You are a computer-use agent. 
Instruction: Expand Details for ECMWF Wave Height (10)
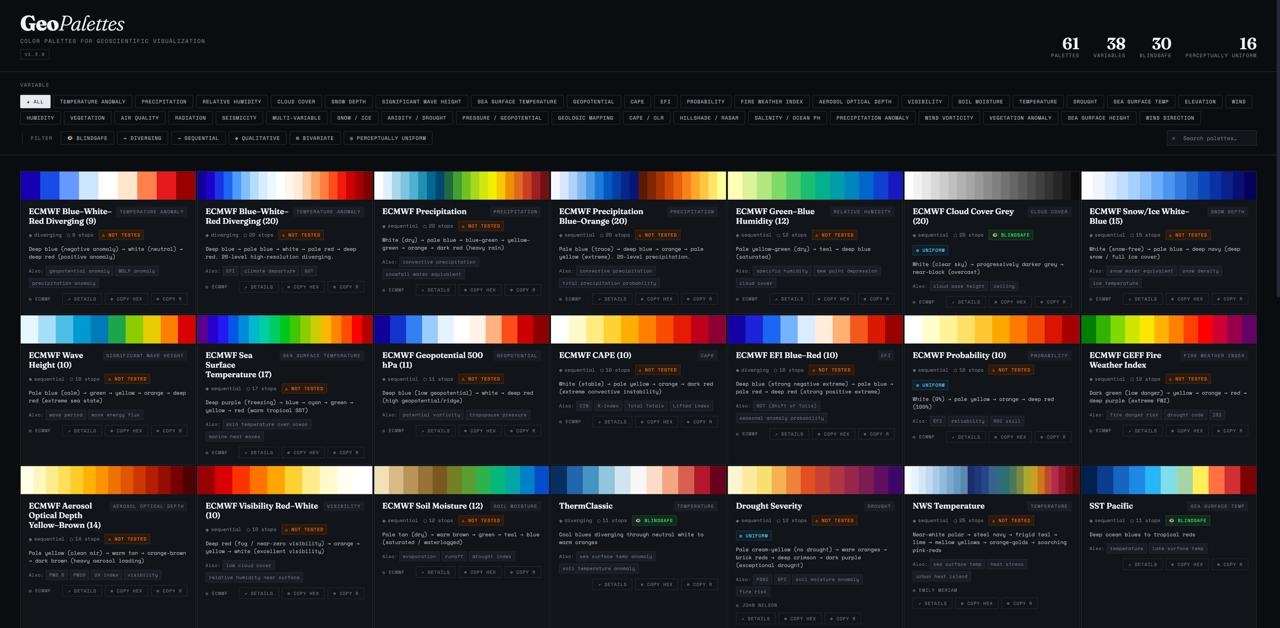[84, 431]
